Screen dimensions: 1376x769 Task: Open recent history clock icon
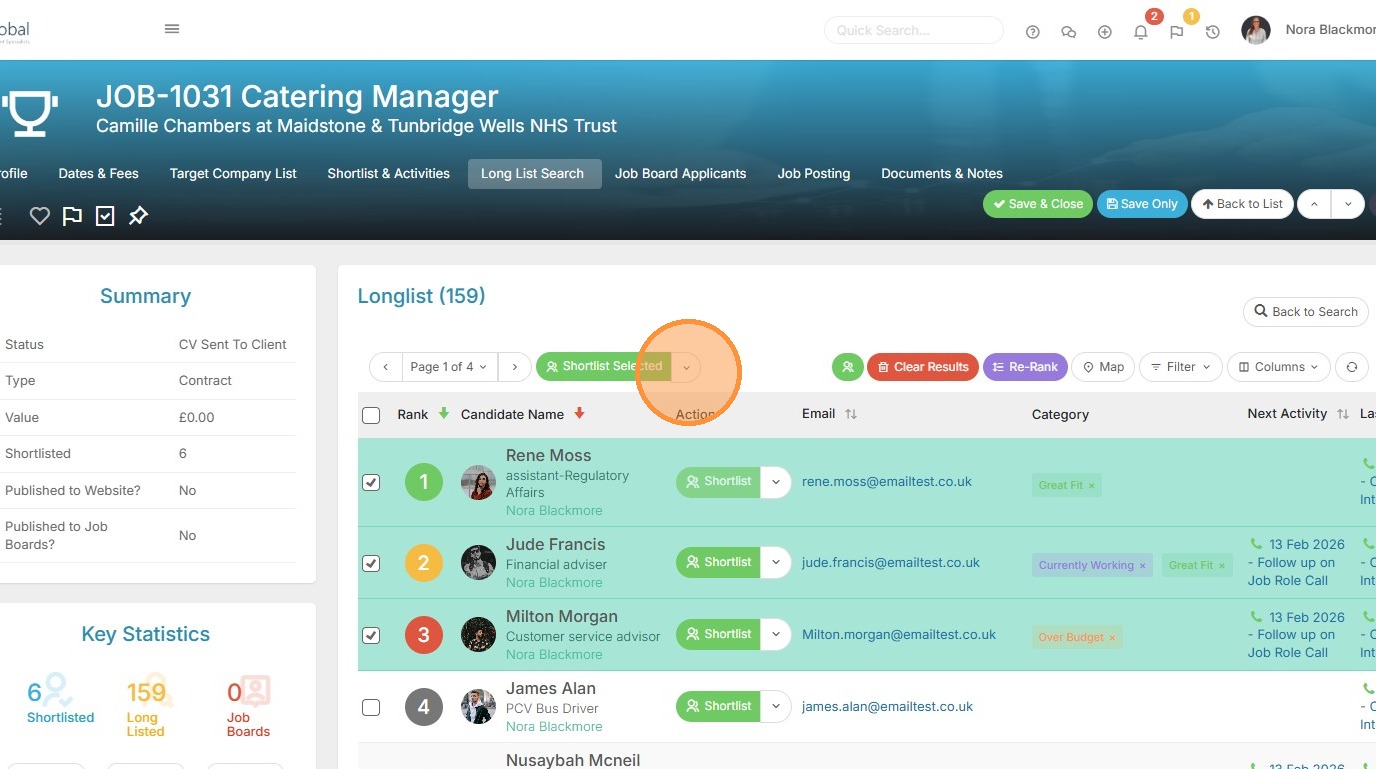tap(1213, 32)
